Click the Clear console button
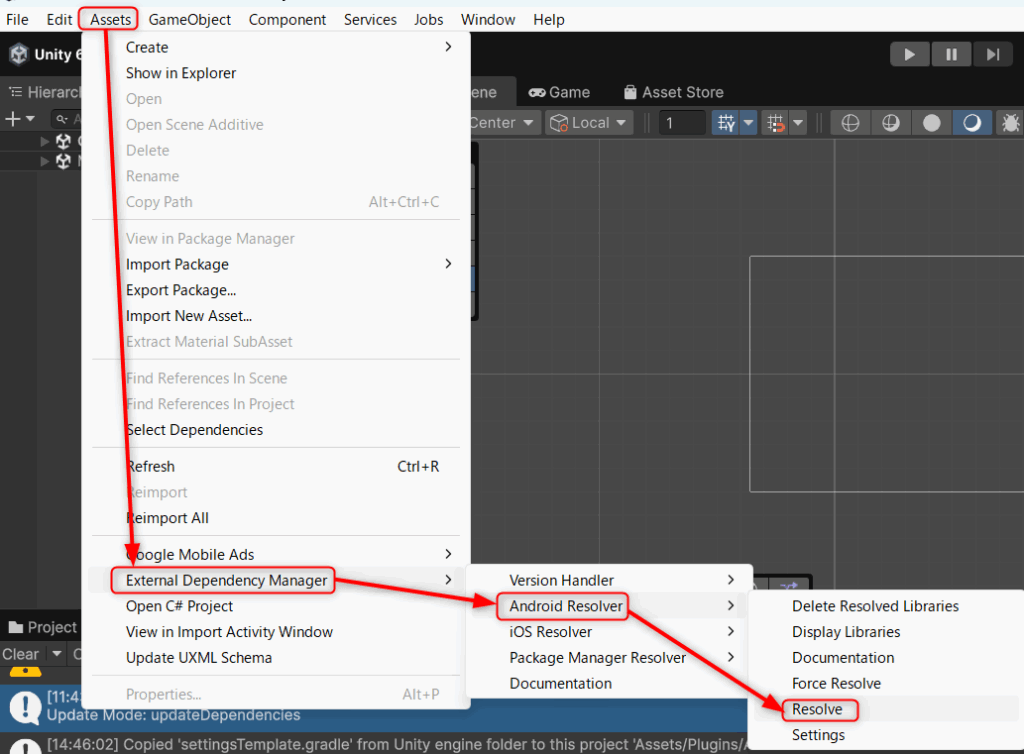The width and height of the screenshot is (1024, 754). coord(20,654)
